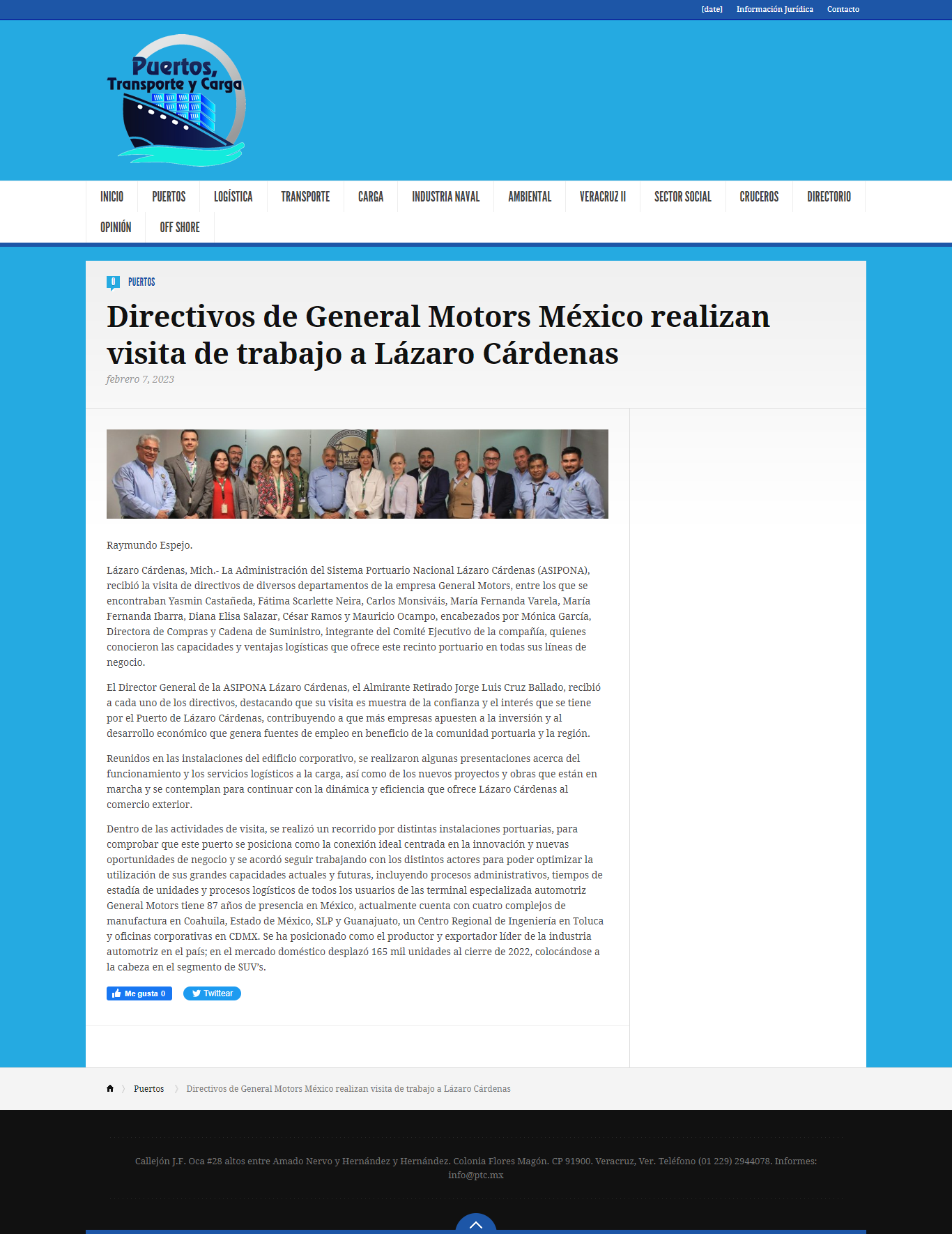Image resolution: width=952 pixels, height=1234 pixels.
Task: Share the article via Twittear button
Action: 212,993
